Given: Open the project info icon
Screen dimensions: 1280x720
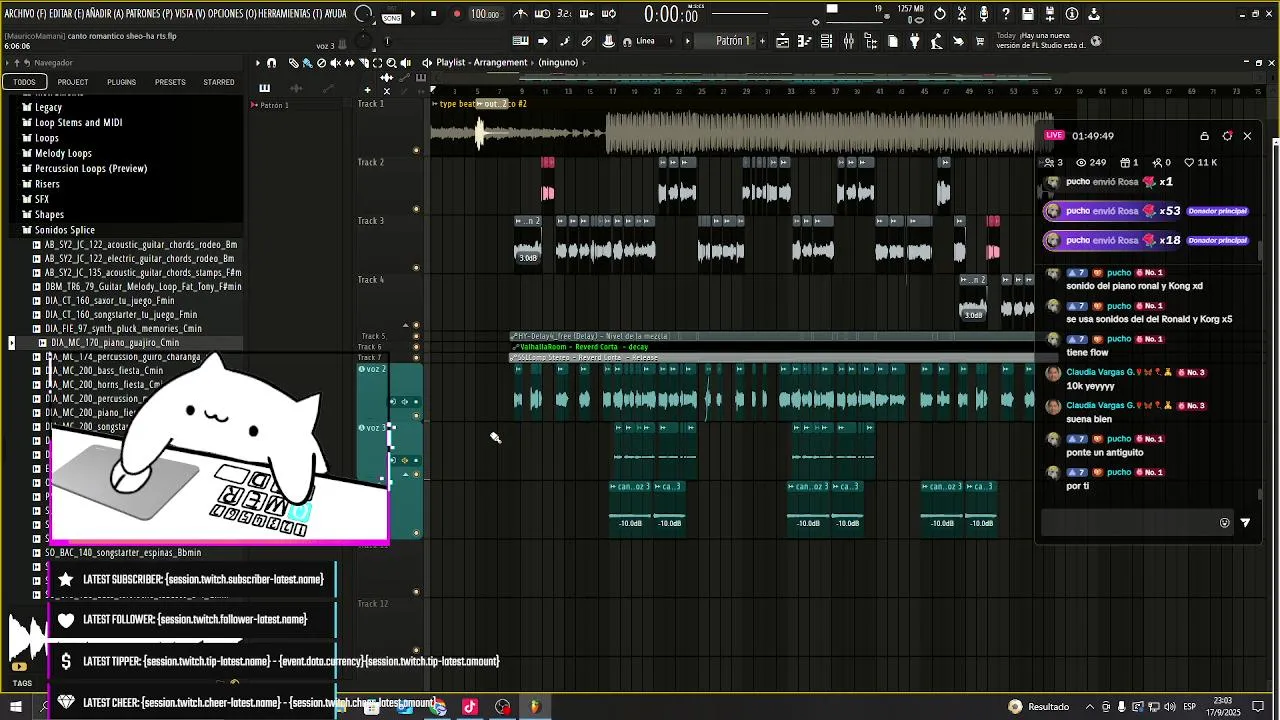Looking at the screenshot, I should (x=1072, y=14).
